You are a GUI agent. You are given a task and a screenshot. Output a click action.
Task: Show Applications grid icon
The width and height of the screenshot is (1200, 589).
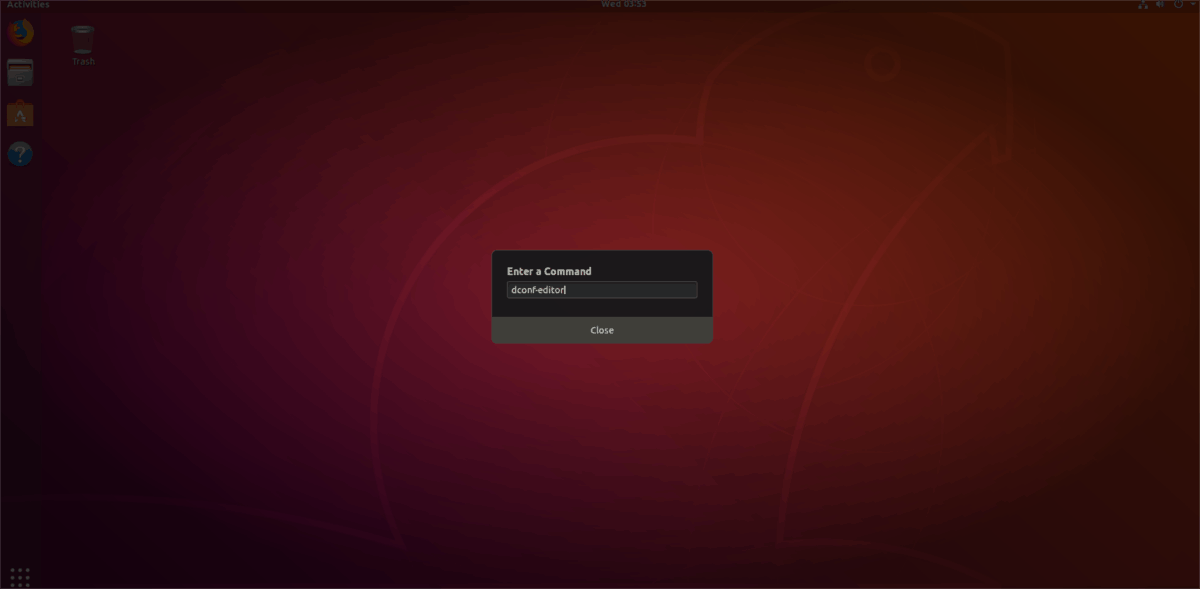click(x=20, y=577)
